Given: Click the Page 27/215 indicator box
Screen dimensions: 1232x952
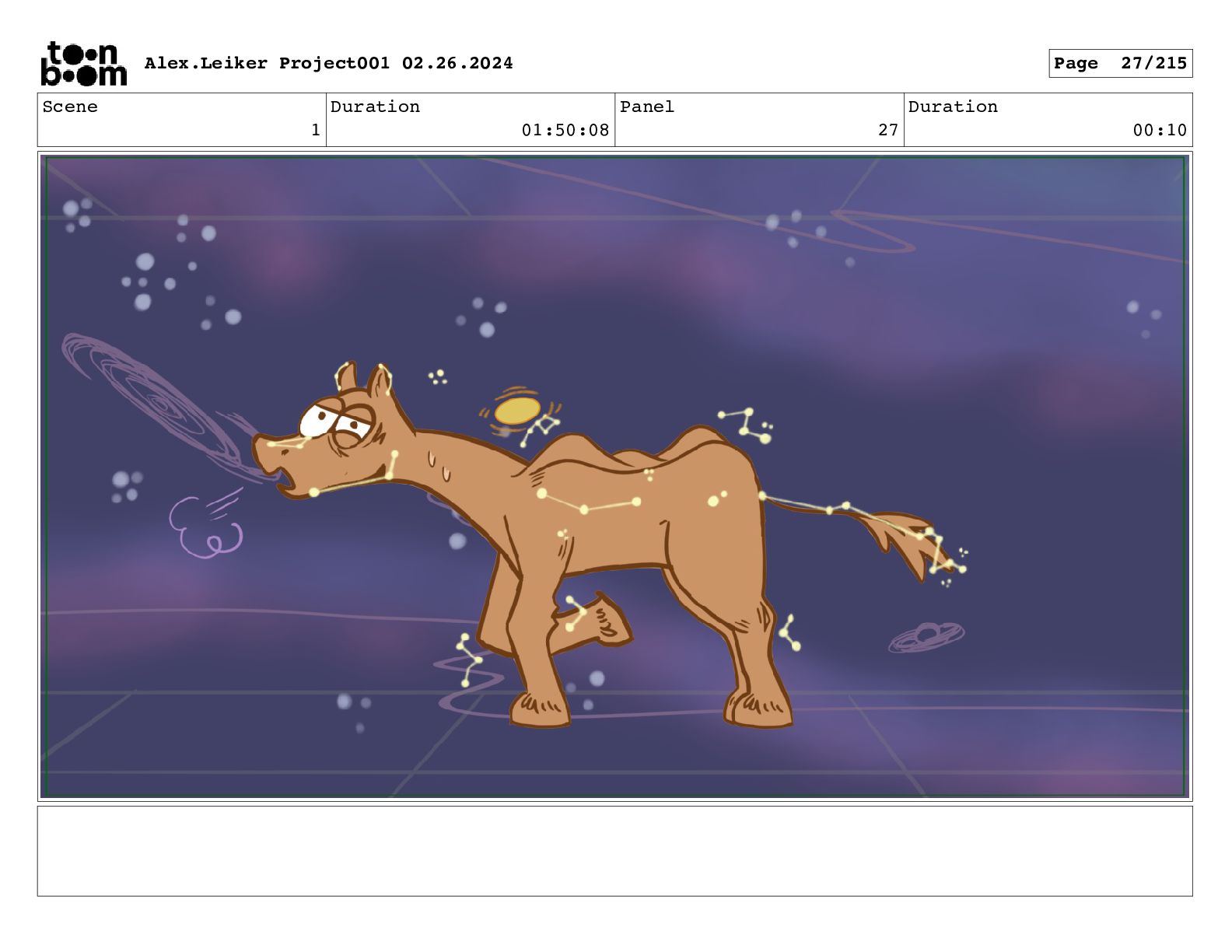Looking at the screenshot, I should click(x=1120, y=64).
